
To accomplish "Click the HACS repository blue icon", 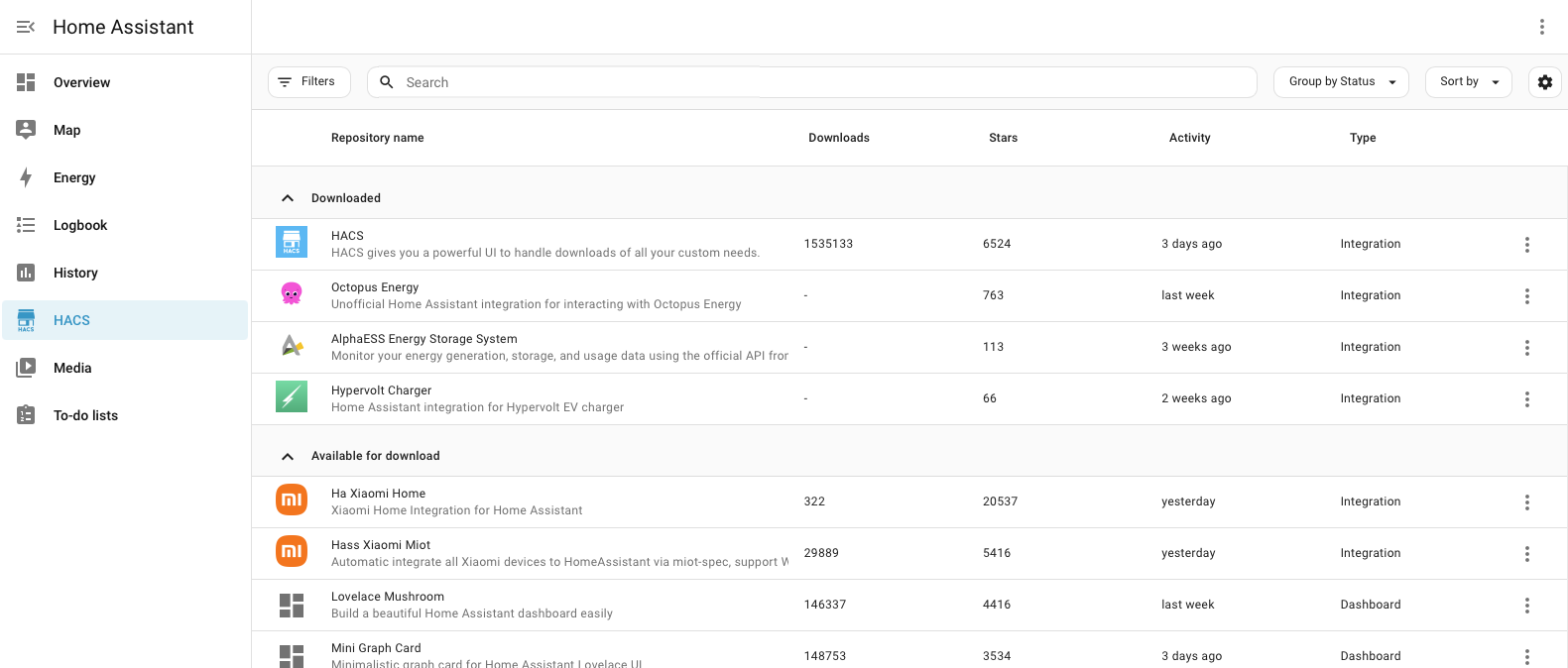I will (x=292, y=242).
